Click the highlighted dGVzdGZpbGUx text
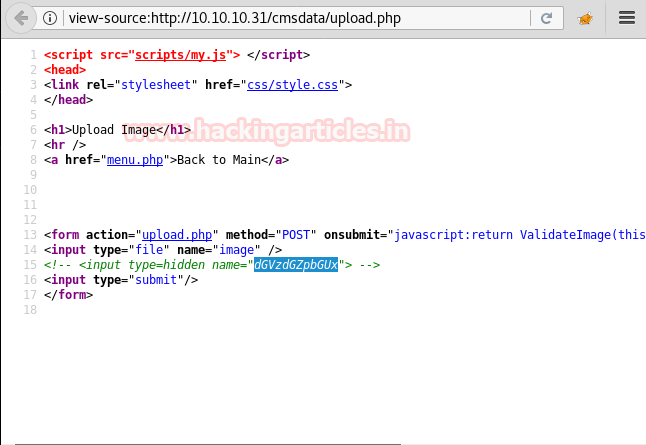Viewport: 646px width, 445px height. tap(296, 265)
